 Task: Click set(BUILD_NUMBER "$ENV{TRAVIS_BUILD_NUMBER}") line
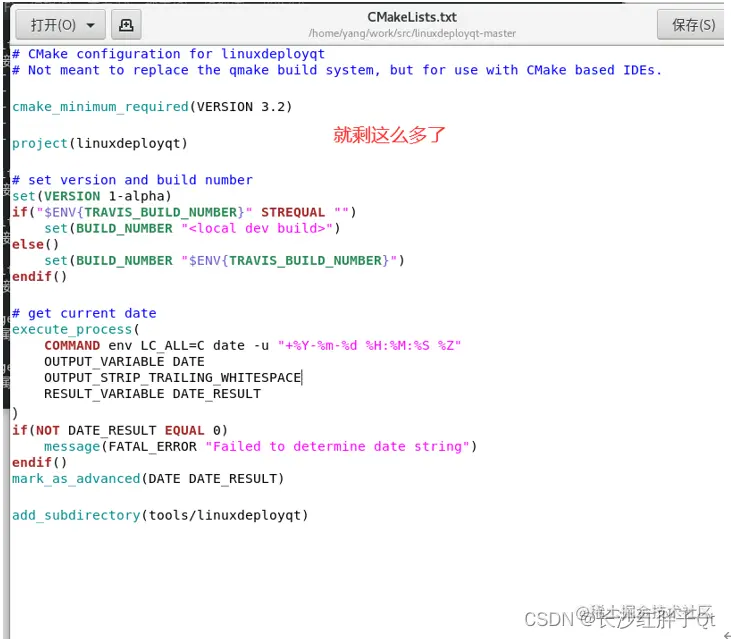(x=224, y=261)
